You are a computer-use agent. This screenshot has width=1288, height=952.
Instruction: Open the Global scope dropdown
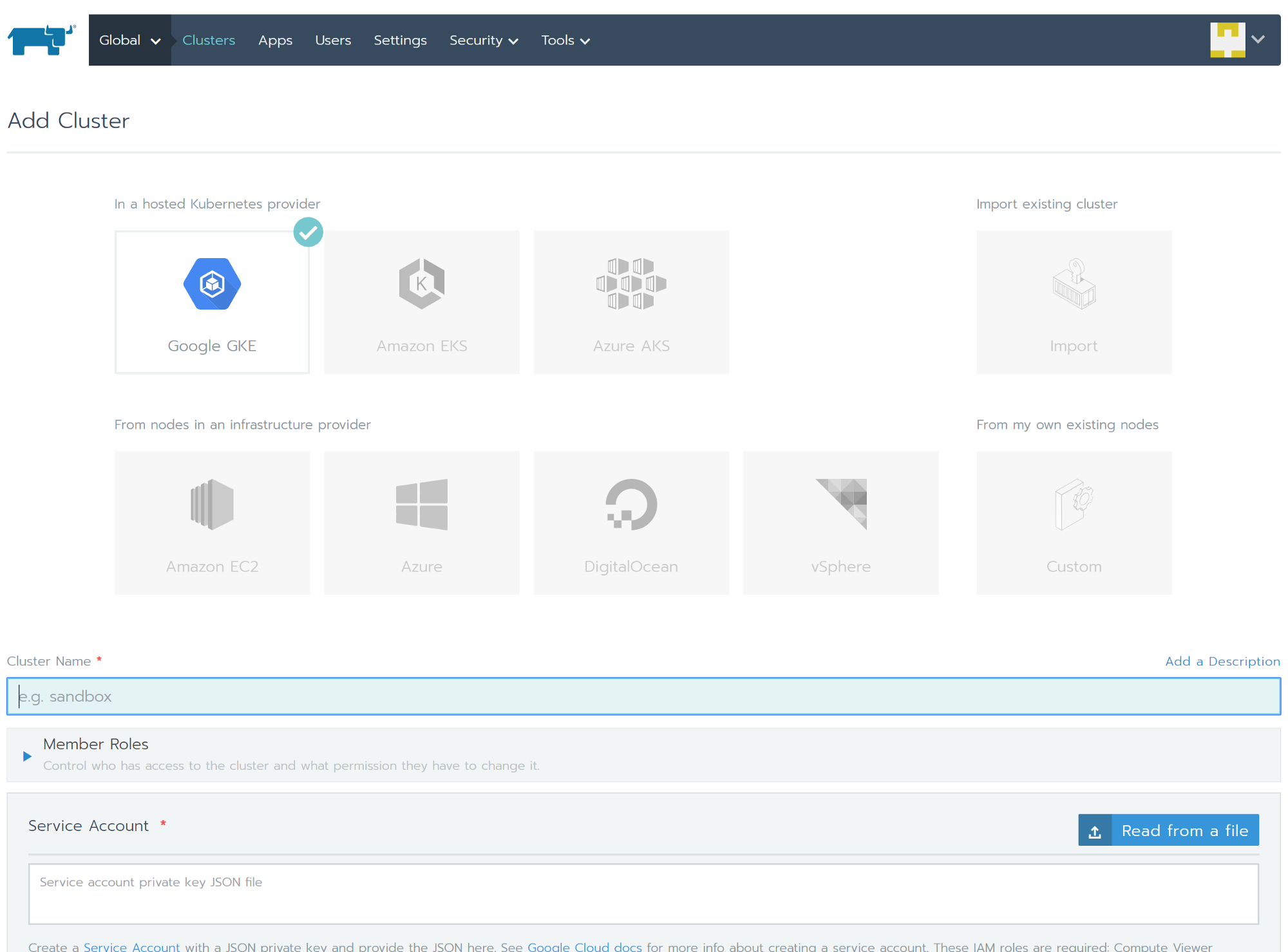(129, 40)
